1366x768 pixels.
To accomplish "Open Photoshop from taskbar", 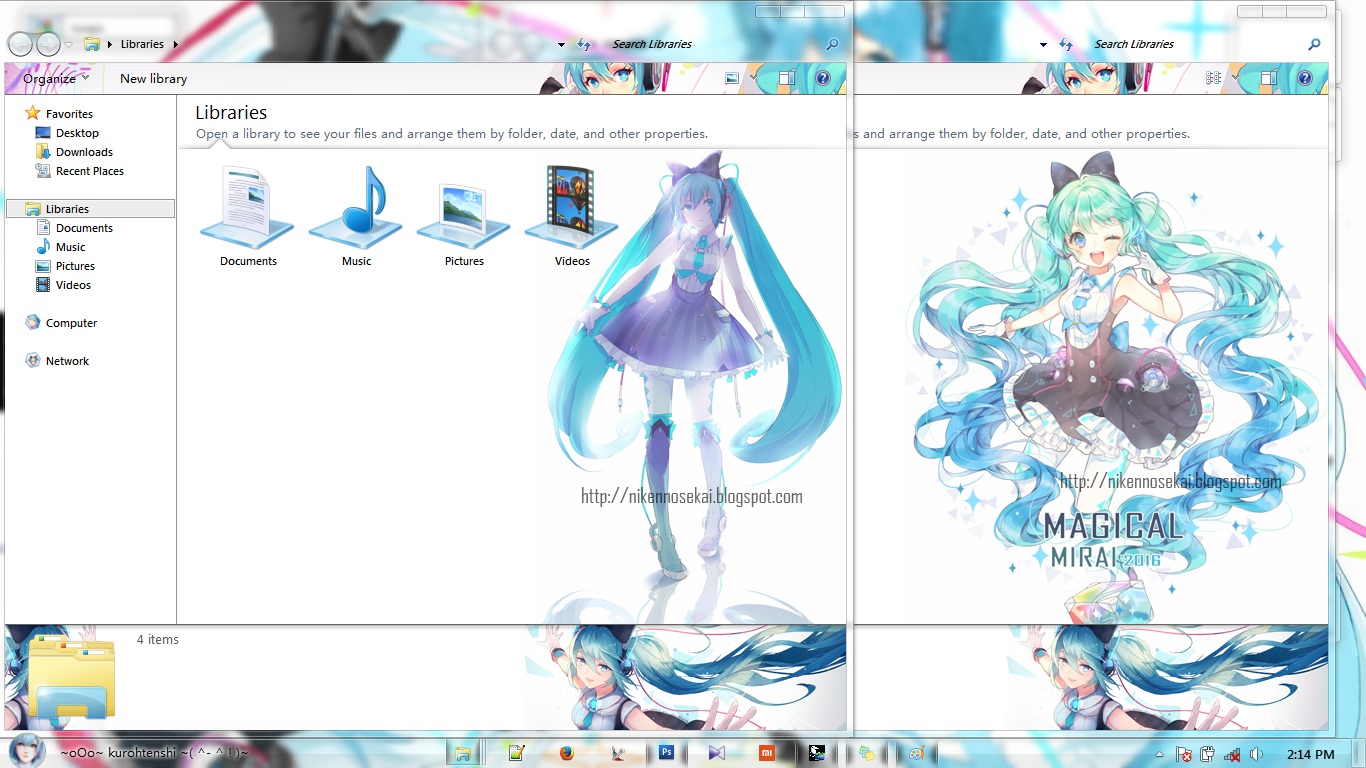I will (x=667, y=753).
